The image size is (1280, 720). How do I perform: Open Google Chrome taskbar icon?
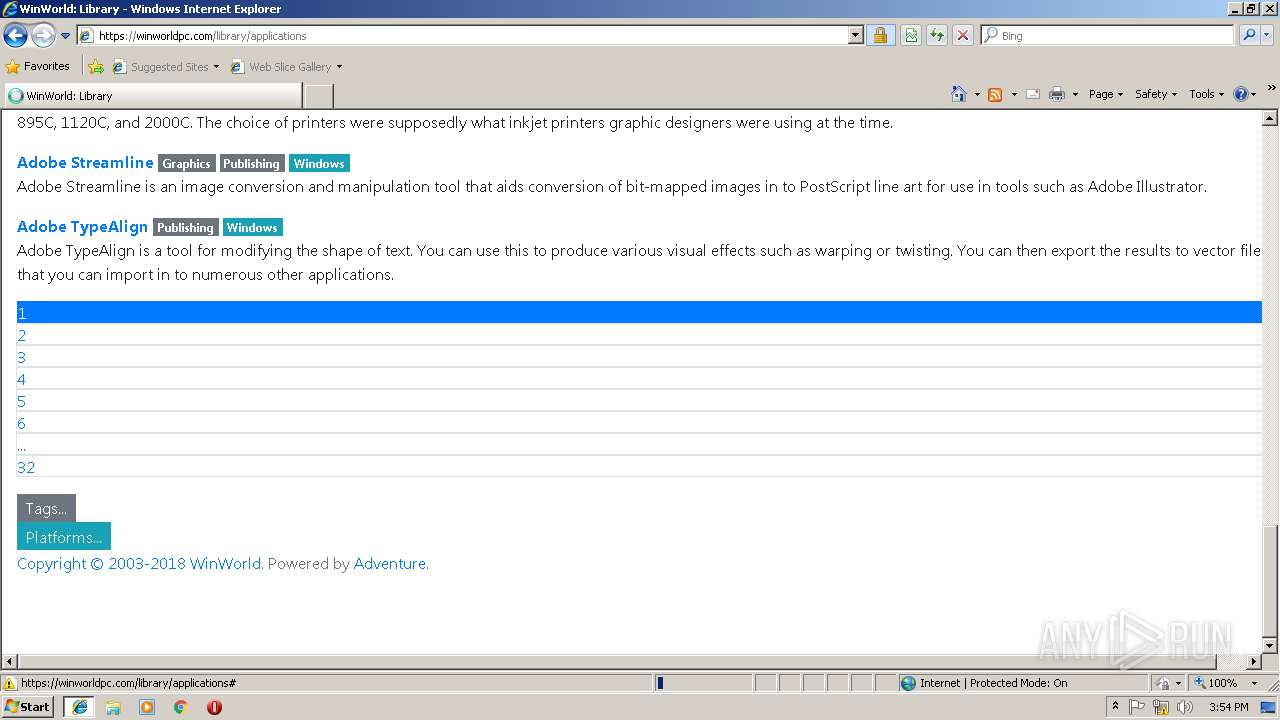(x=180, y=707)
